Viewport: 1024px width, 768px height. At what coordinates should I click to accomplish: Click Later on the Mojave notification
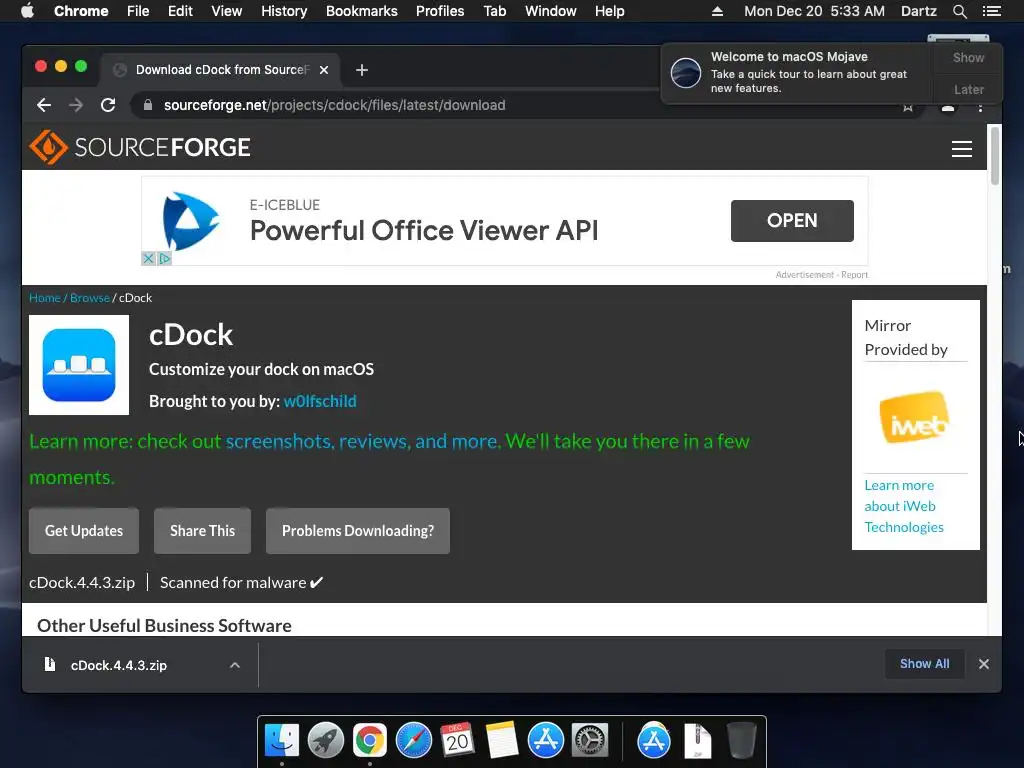(x=968, y=89)
